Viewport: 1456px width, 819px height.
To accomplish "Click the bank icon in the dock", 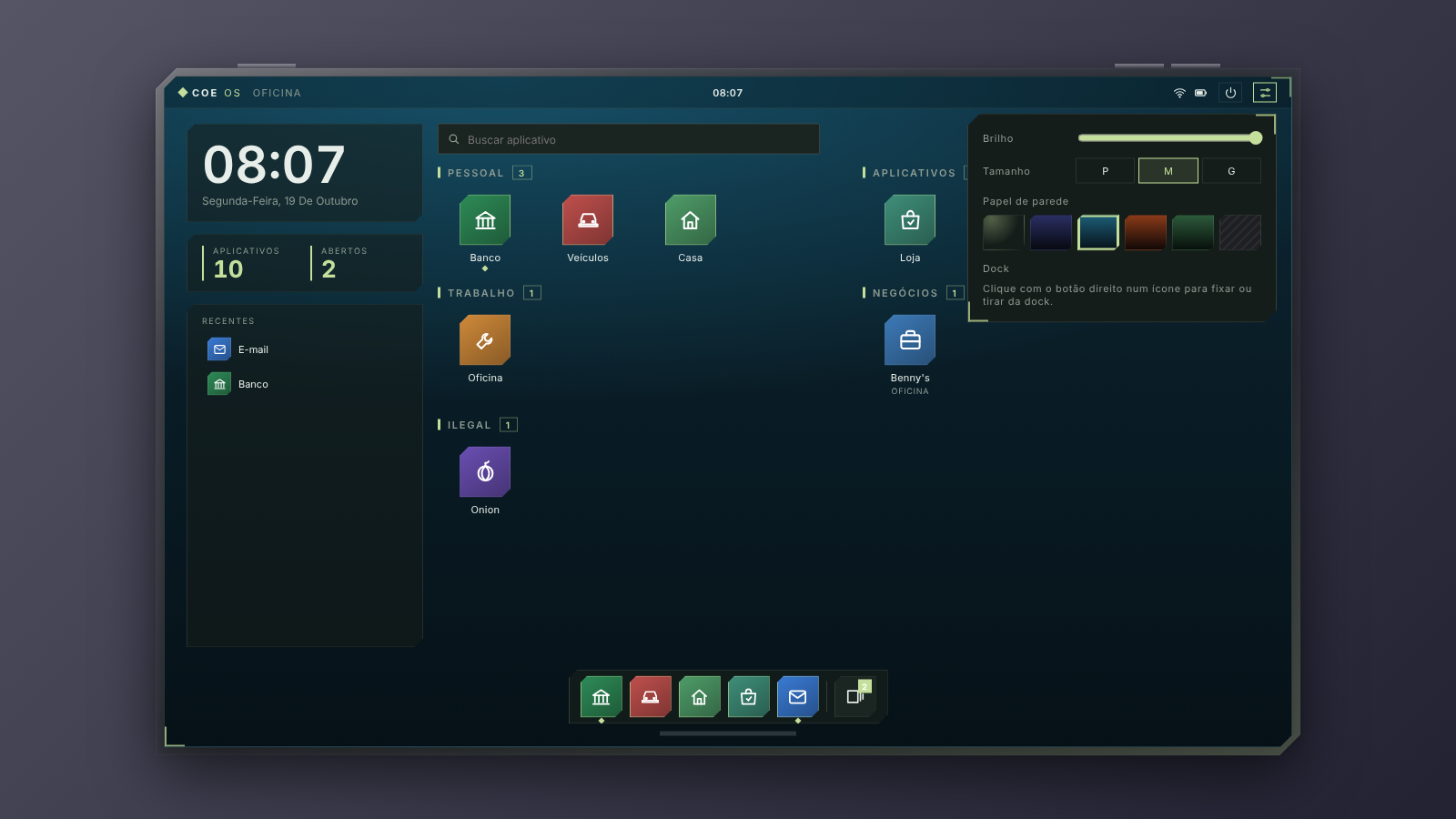I will pyautogui.click(x=602, y=697).
